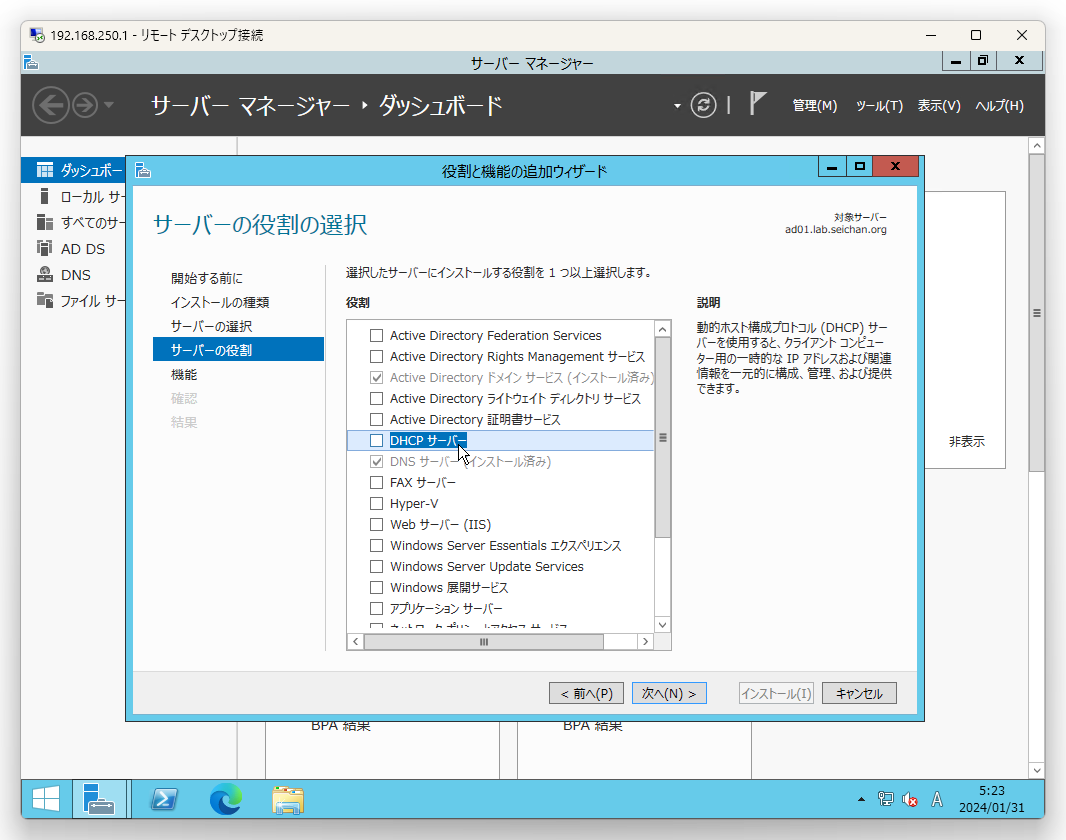Image resolution: width=1066 pixels, height=840 pixels.
Task: Click the IME 'A' input indicator
Action: [937, 799]
